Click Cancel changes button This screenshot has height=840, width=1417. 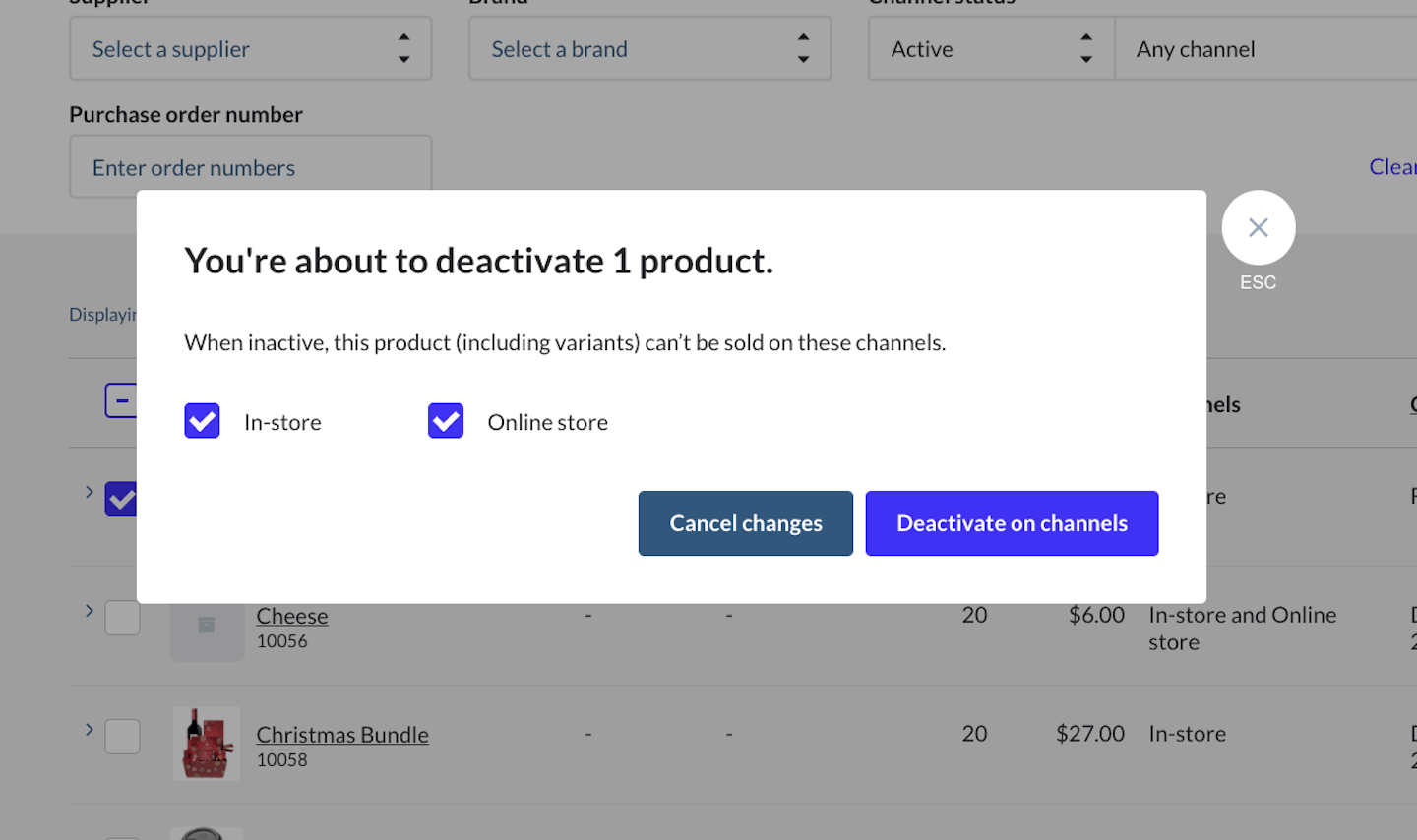(x=745, y=523)
